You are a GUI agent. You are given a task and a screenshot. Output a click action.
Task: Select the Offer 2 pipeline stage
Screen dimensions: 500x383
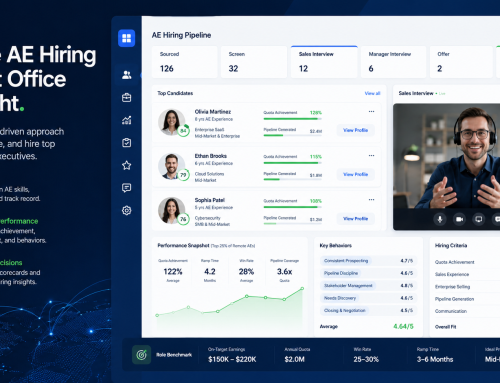pos(461,62)
